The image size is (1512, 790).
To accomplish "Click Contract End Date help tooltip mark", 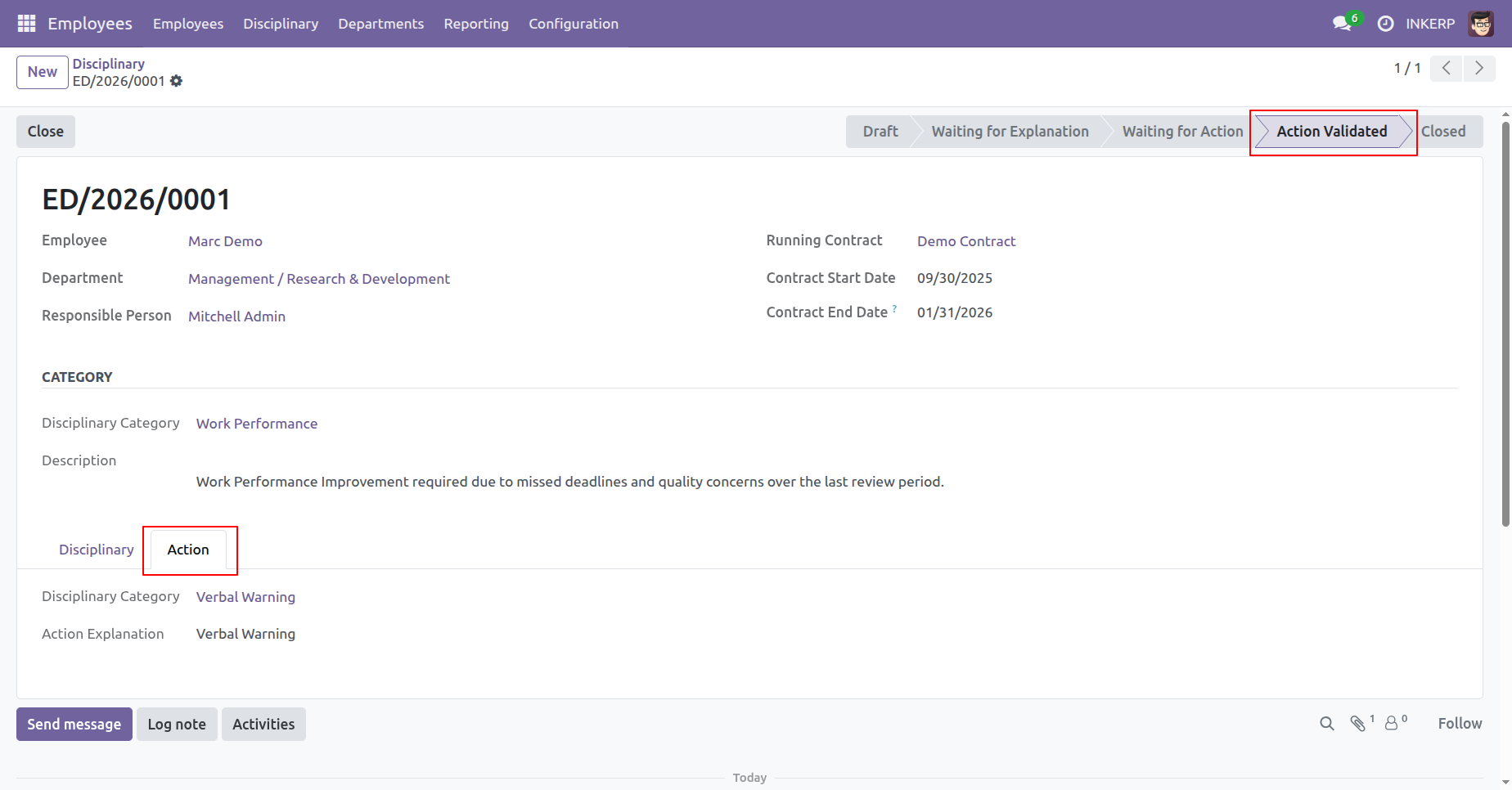I will pyautogui.click(x=895, y=308).
